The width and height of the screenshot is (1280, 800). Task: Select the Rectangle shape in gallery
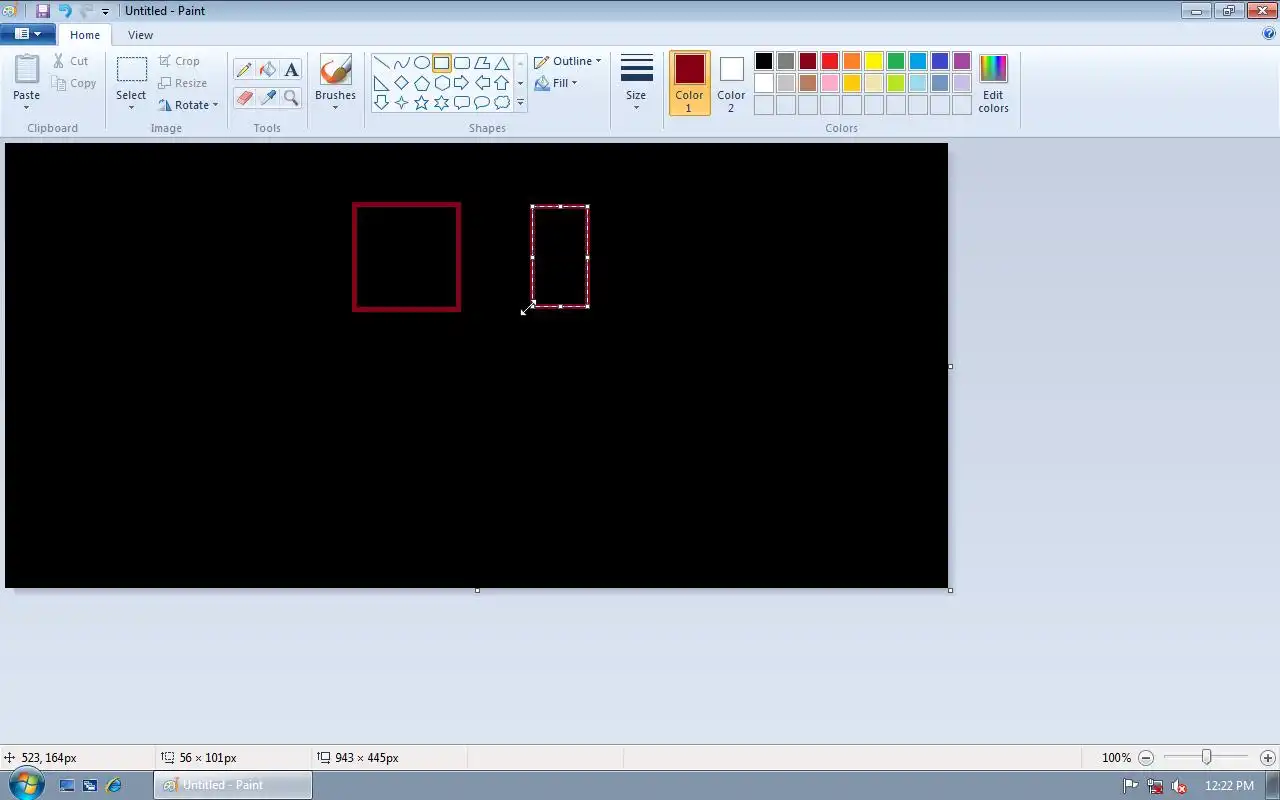pyautogui.click(x=441, y=63)
